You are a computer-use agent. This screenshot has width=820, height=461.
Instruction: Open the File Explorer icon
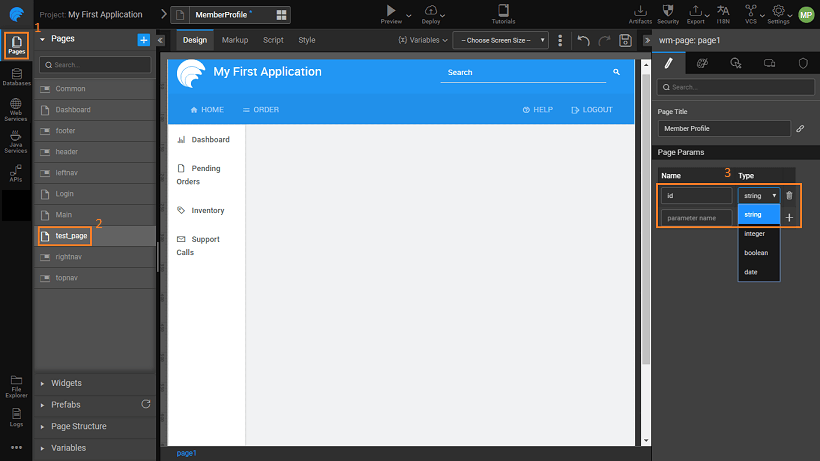pos(16,384)
